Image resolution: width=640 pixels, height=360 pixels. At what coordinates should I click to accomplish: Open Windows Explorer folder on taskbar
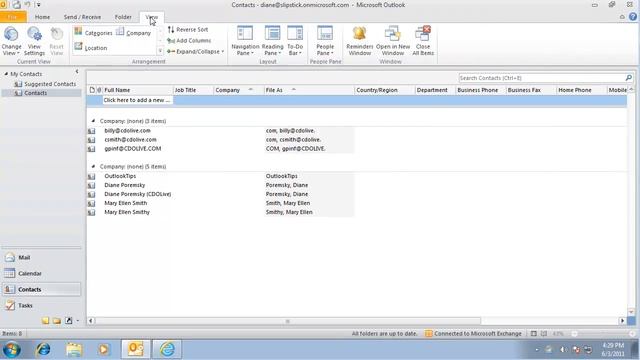74,349
